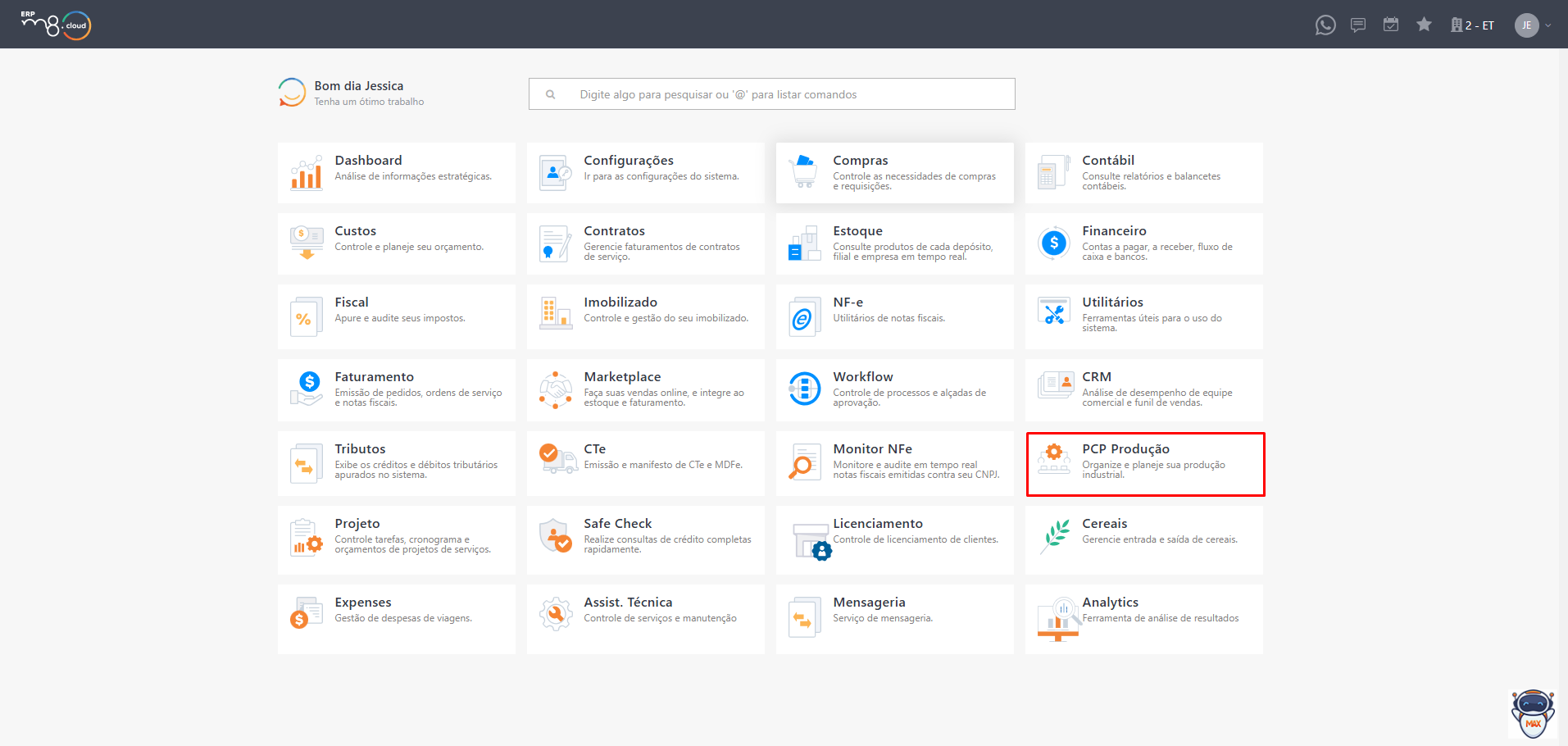Click the 'Bom dia Jessica' greeting
This screenshot has width=1568, height=746.
358,86
